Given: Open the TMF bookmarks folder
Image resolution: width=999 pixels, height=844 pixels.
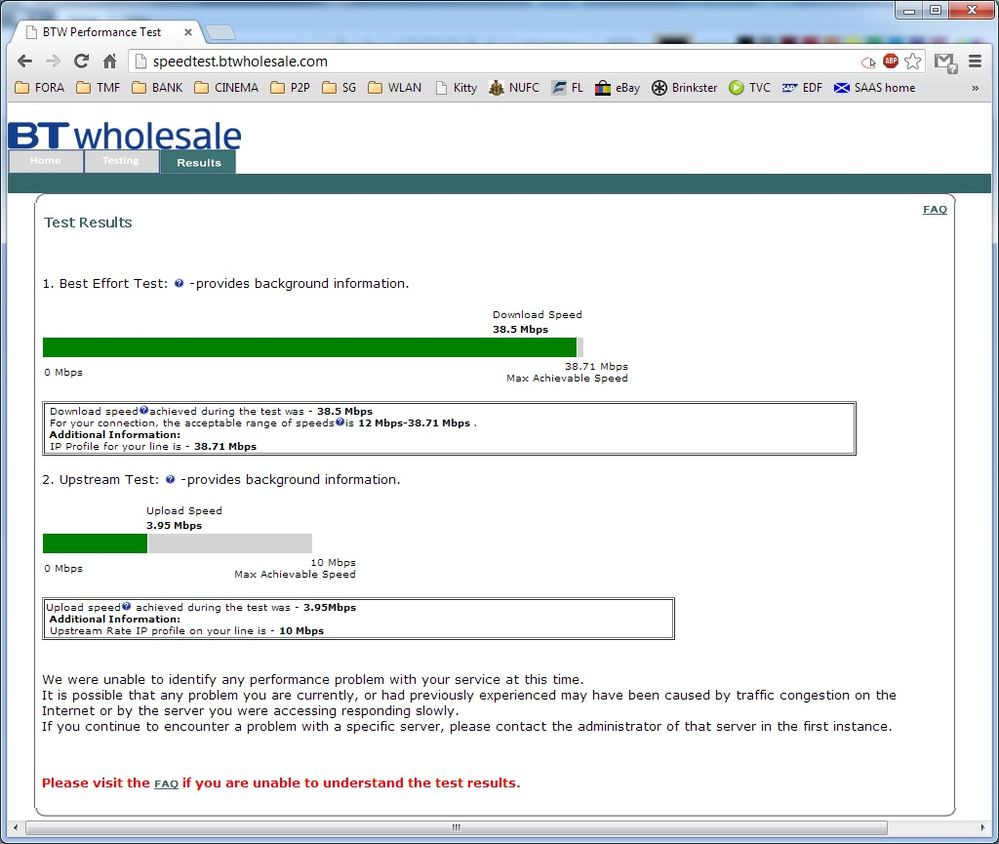Looking at the screenshot, I should [97, 88].
